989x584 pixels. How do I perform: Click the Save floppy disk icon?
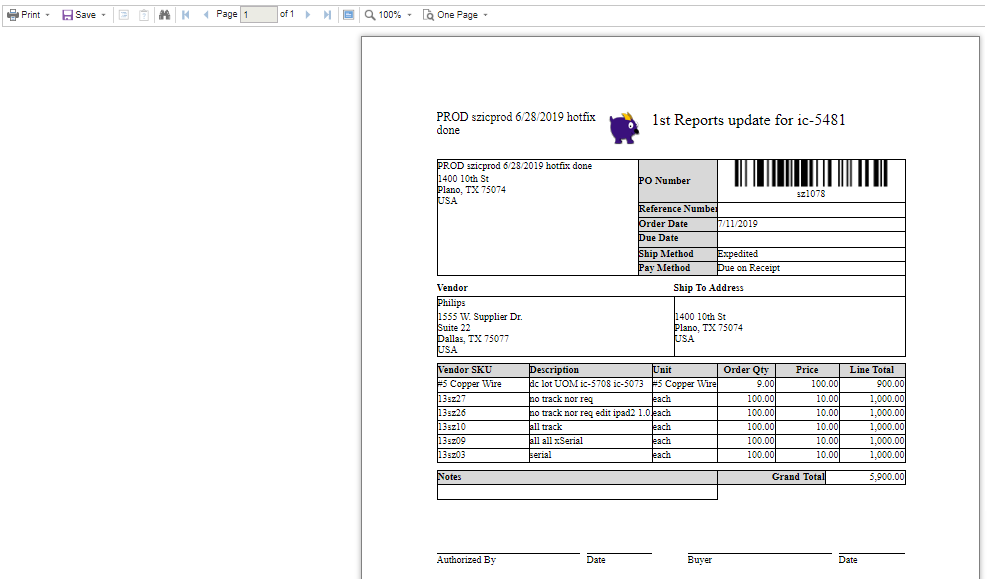68,15
